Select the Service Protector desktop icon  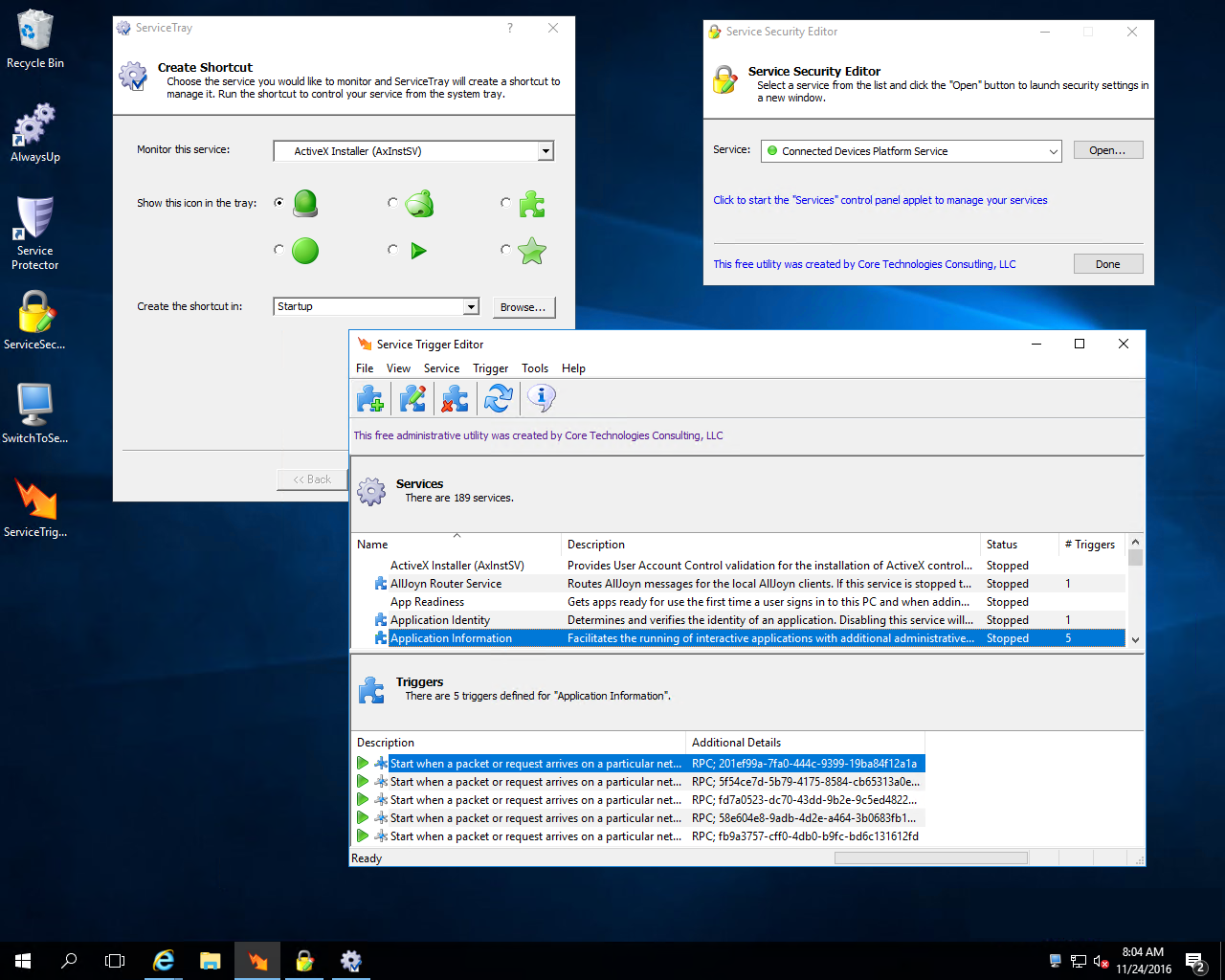[x=35, y=233]
